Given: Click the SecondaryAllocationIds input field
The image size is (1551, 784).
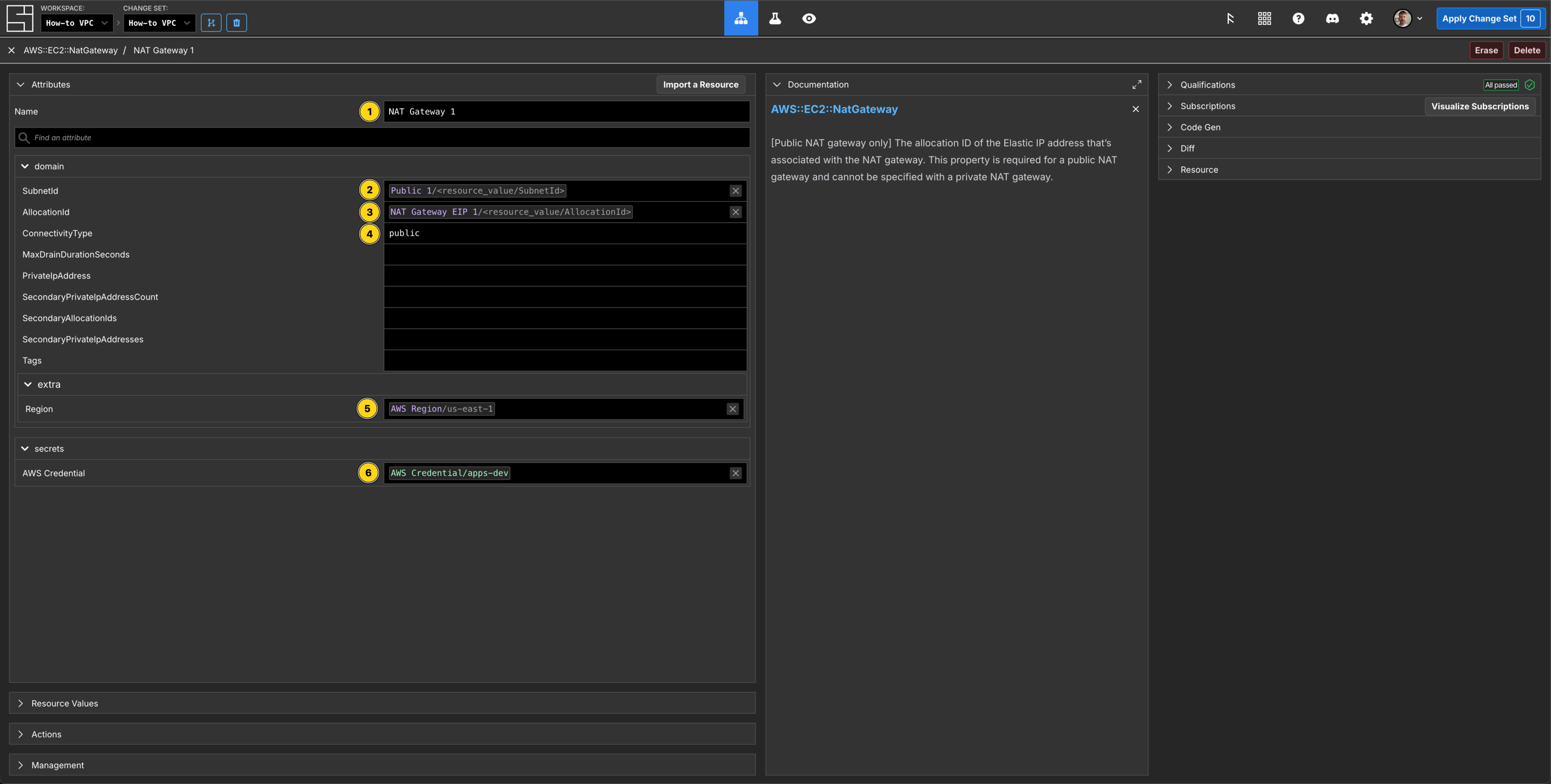Looking at the screenshot, I should click(565, 318).
